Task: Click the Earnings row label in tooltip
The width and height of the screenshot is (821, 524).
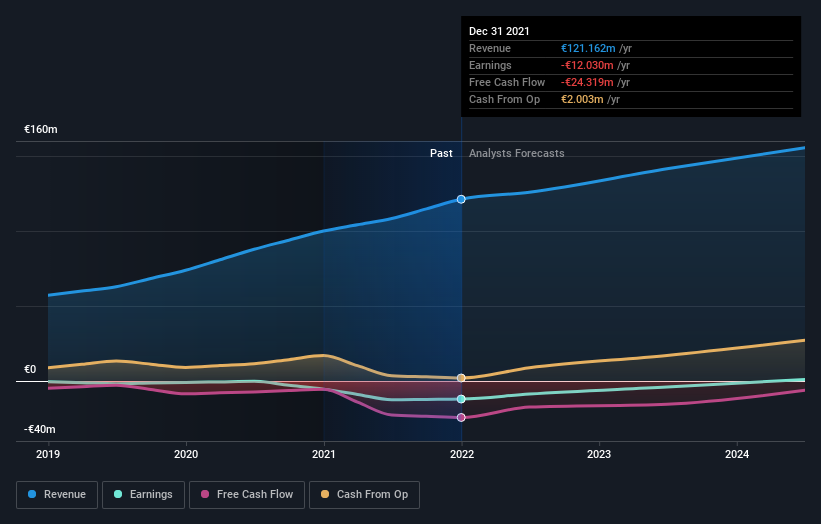Action: pos(490,65)
